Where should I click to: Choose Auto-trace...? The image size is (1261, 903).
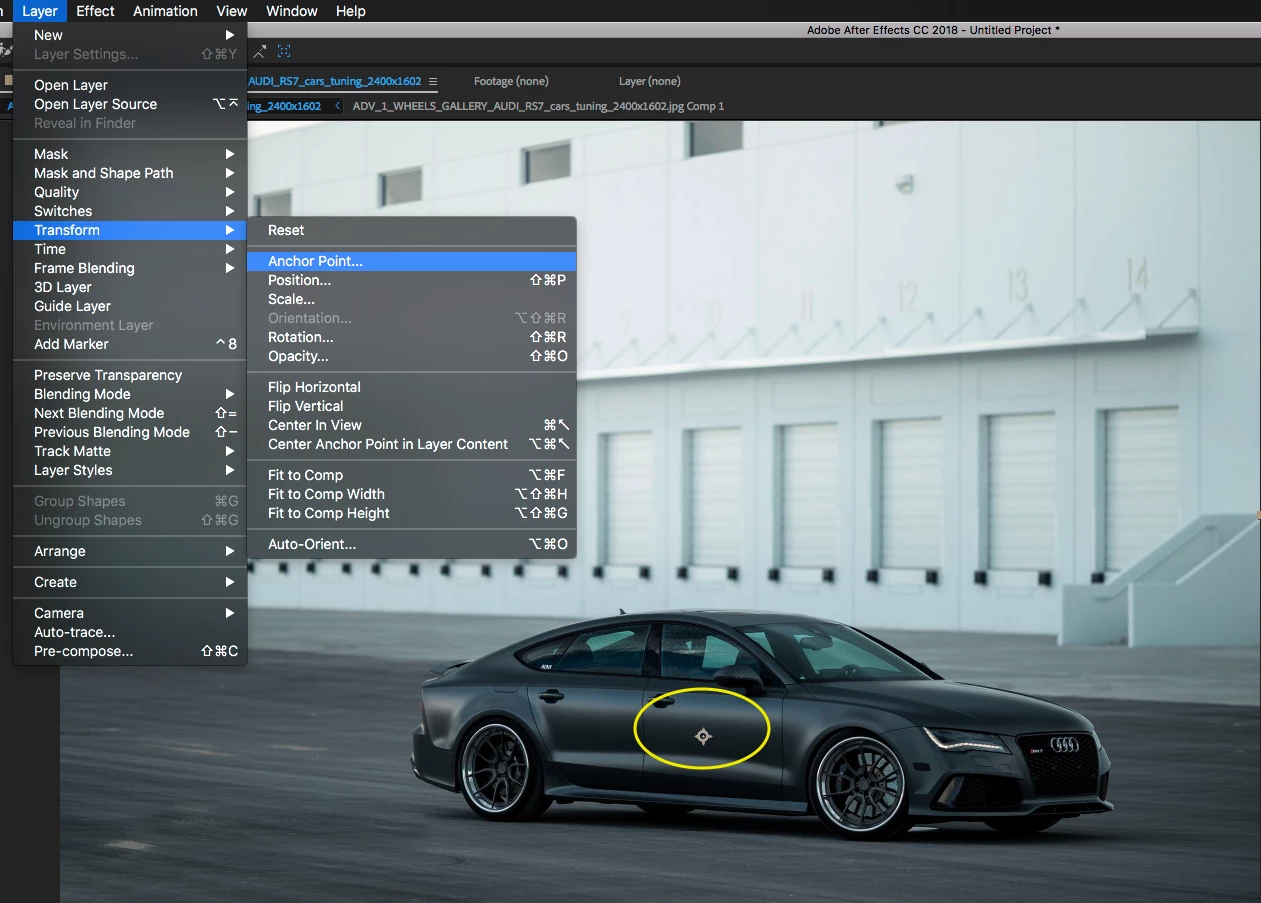pyautogui.click(x=130, y=632)
